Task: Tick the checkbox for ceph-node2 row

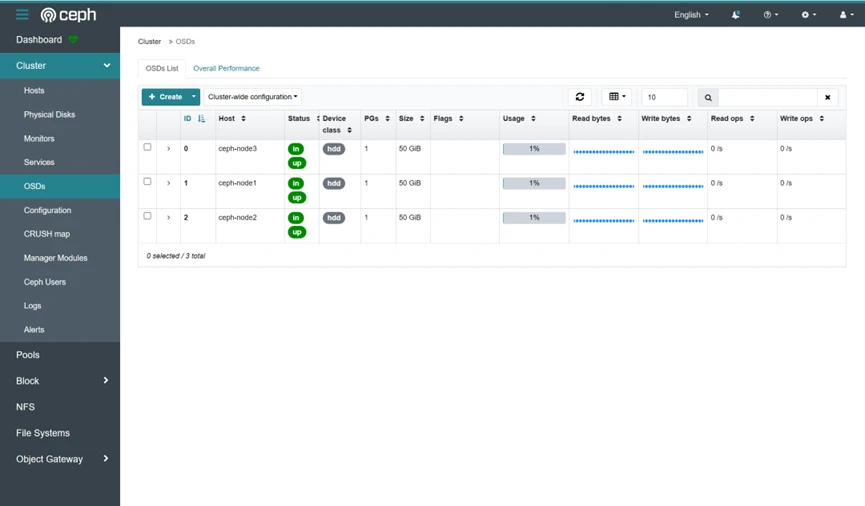Action: point(147,216)
